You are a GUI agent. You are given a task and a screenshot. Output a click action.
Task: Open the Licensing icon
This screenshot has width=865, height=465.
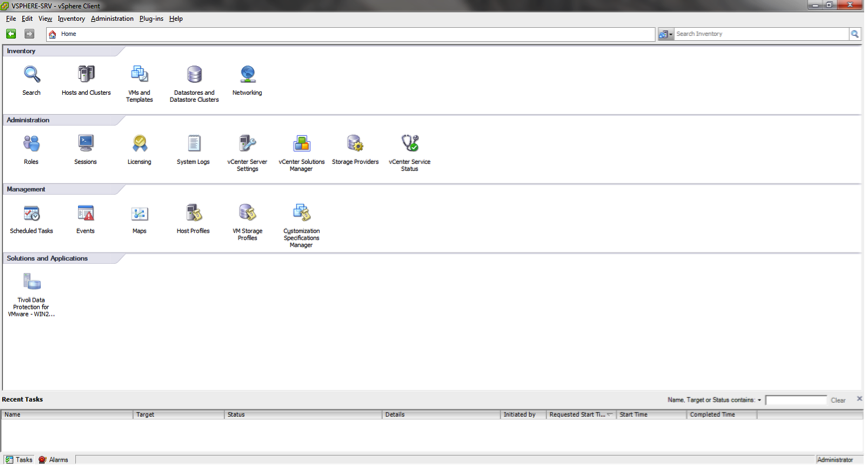139,143
